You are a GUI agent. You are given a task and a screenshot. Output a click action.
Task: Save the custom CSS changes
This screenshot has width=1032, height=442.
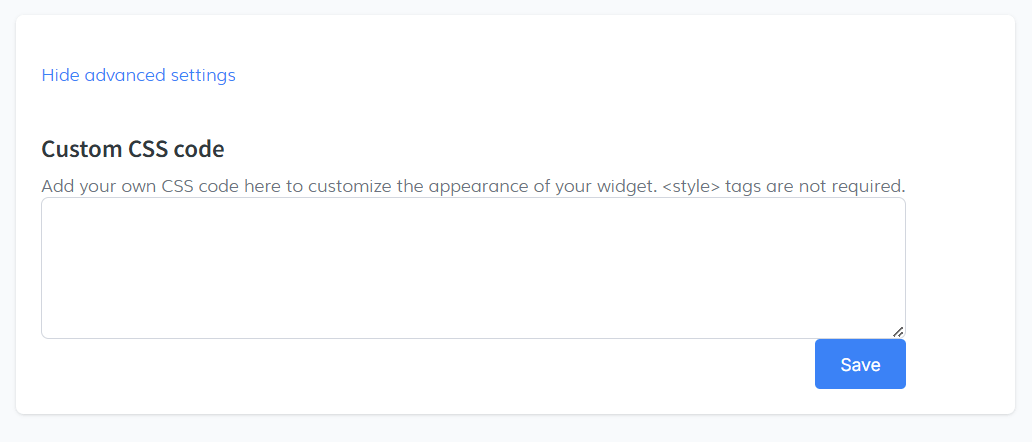[860, 364]
